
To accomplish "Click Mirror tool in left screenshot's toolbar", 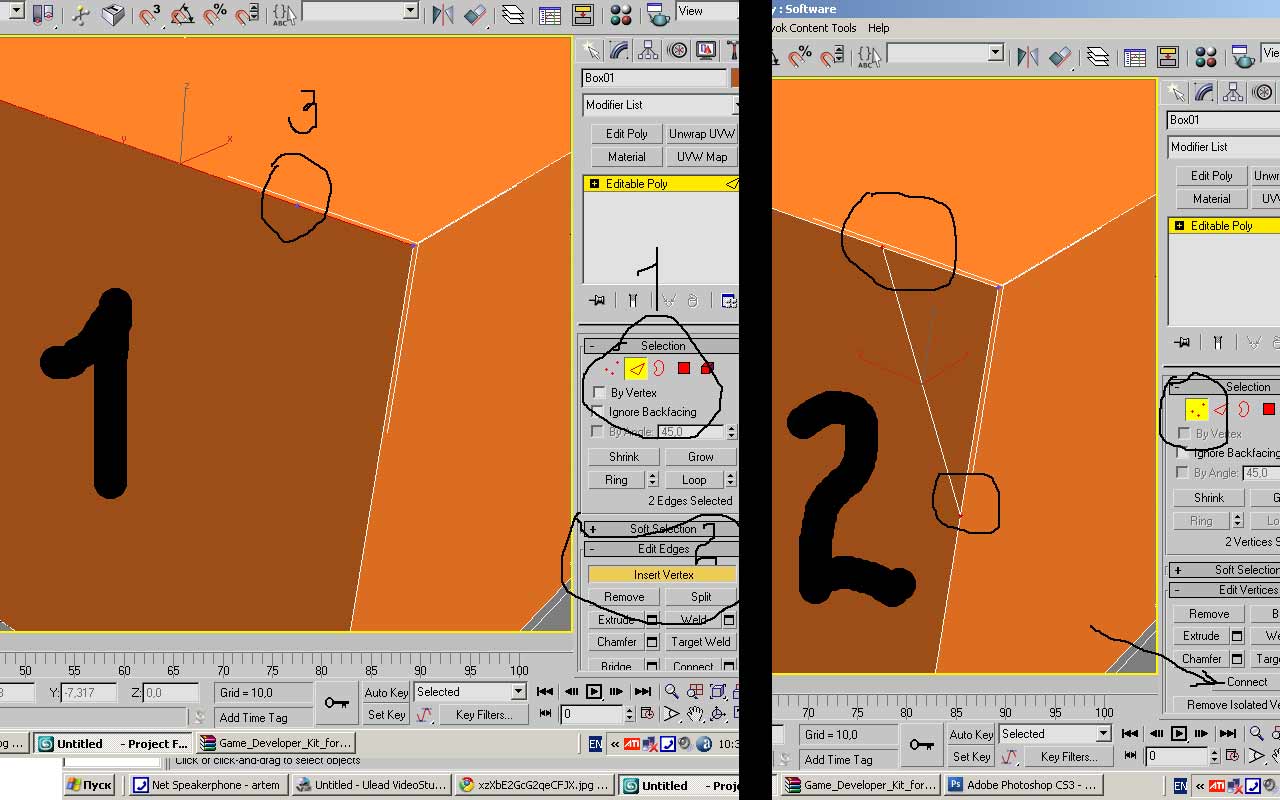I will 442,15.
